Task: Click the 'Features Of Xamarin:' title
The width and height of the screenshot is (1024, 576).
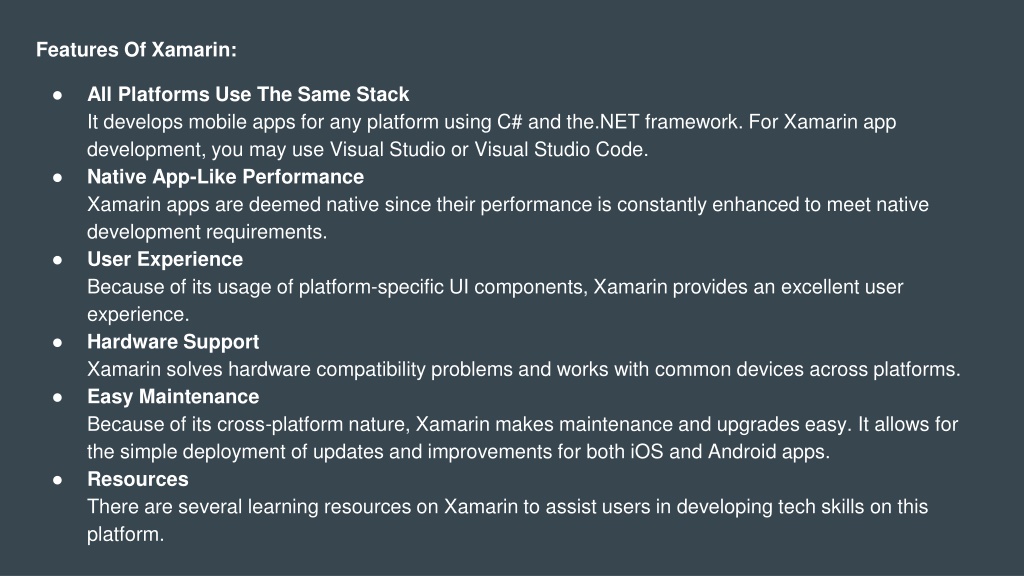Action: [x=136, y=50]
